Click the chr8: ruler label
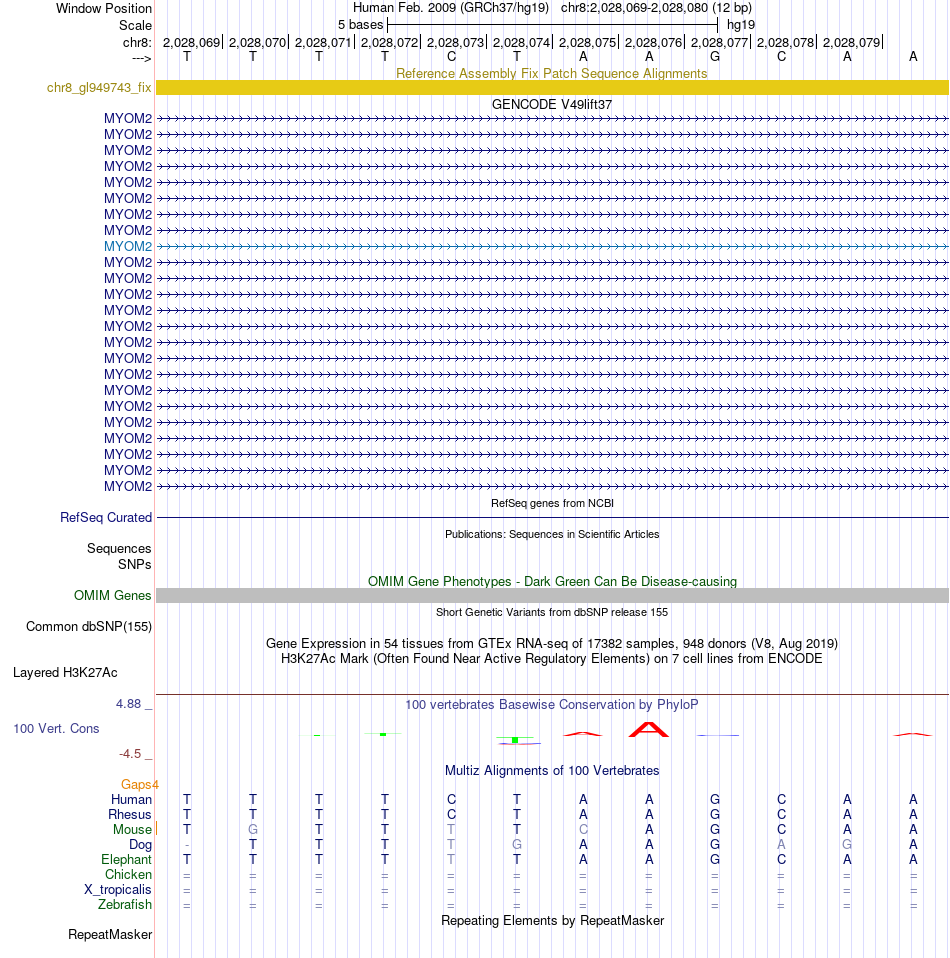 pyautogui.click(x=137, y=43)
